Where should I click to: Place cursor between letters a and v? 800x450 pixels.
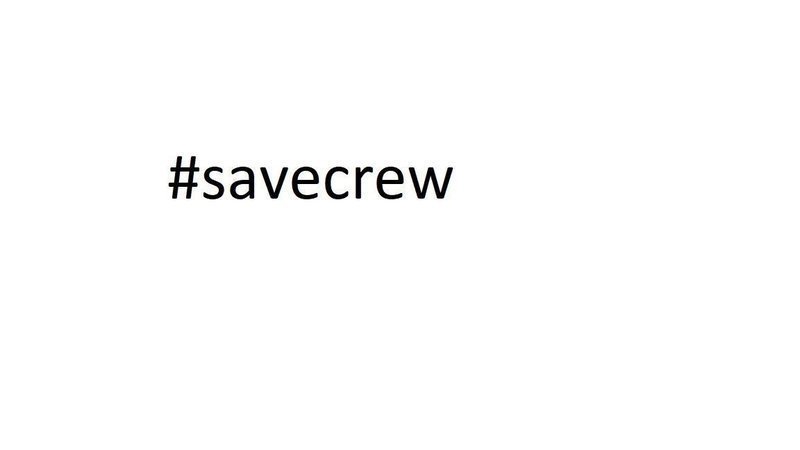[x=257, y=183]
